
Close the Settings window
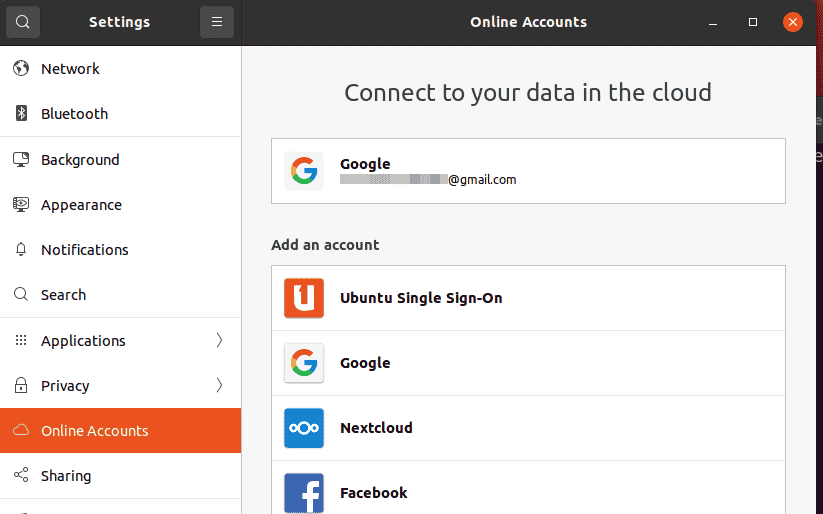click(x=793, y=22)
